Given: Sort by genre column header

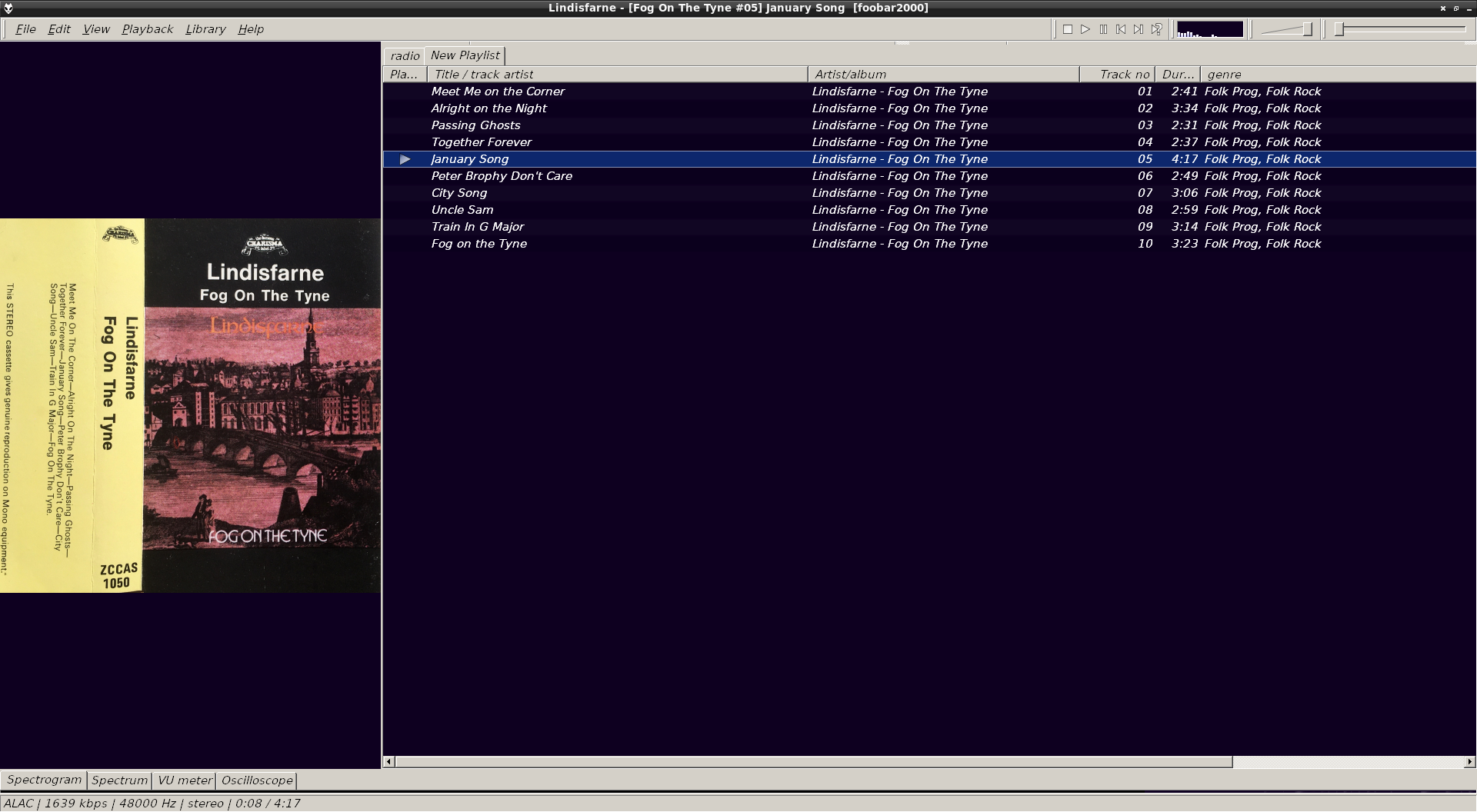Looking at the screenshot, I should point(1339,75).
